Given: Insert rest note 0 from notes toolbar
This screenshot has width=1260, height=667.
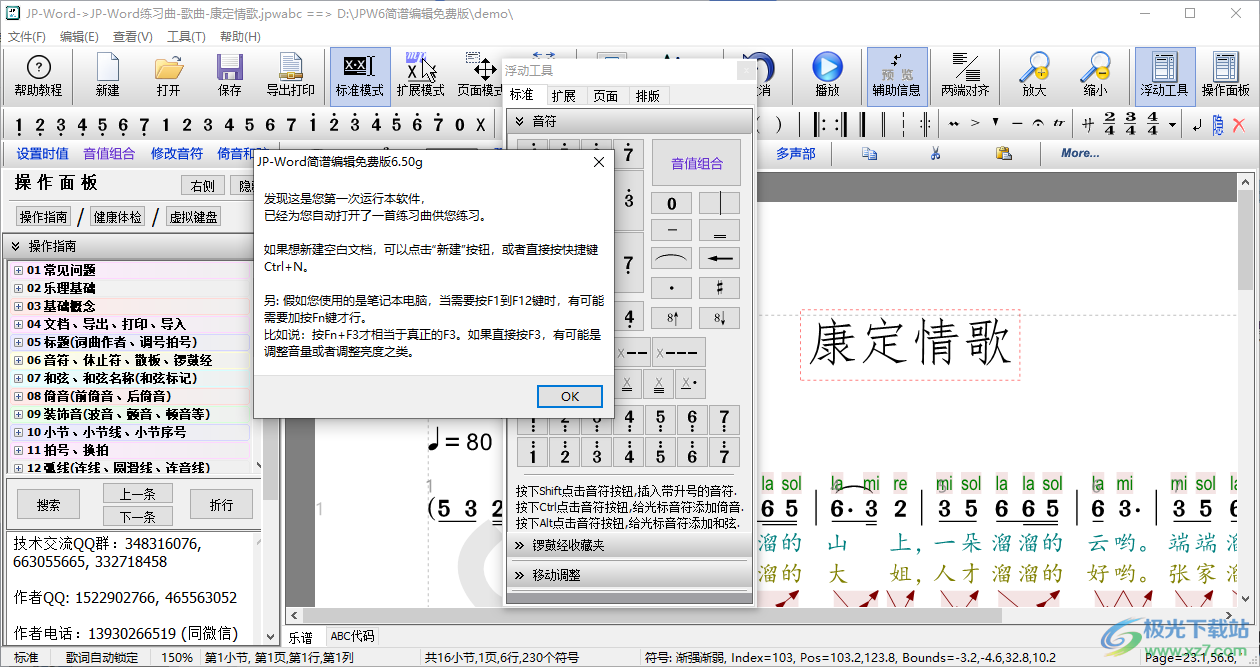Looking at the screenshot, I should (459, 125).
